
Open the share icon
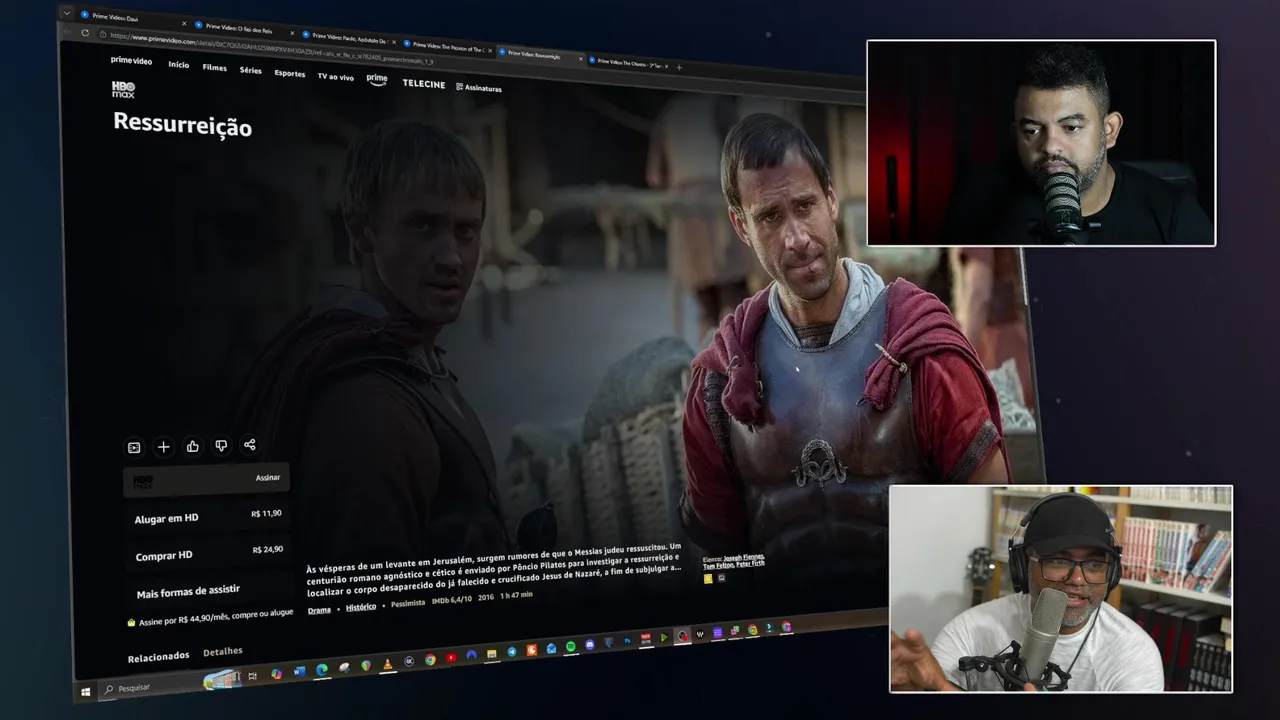tap(250, 444)
